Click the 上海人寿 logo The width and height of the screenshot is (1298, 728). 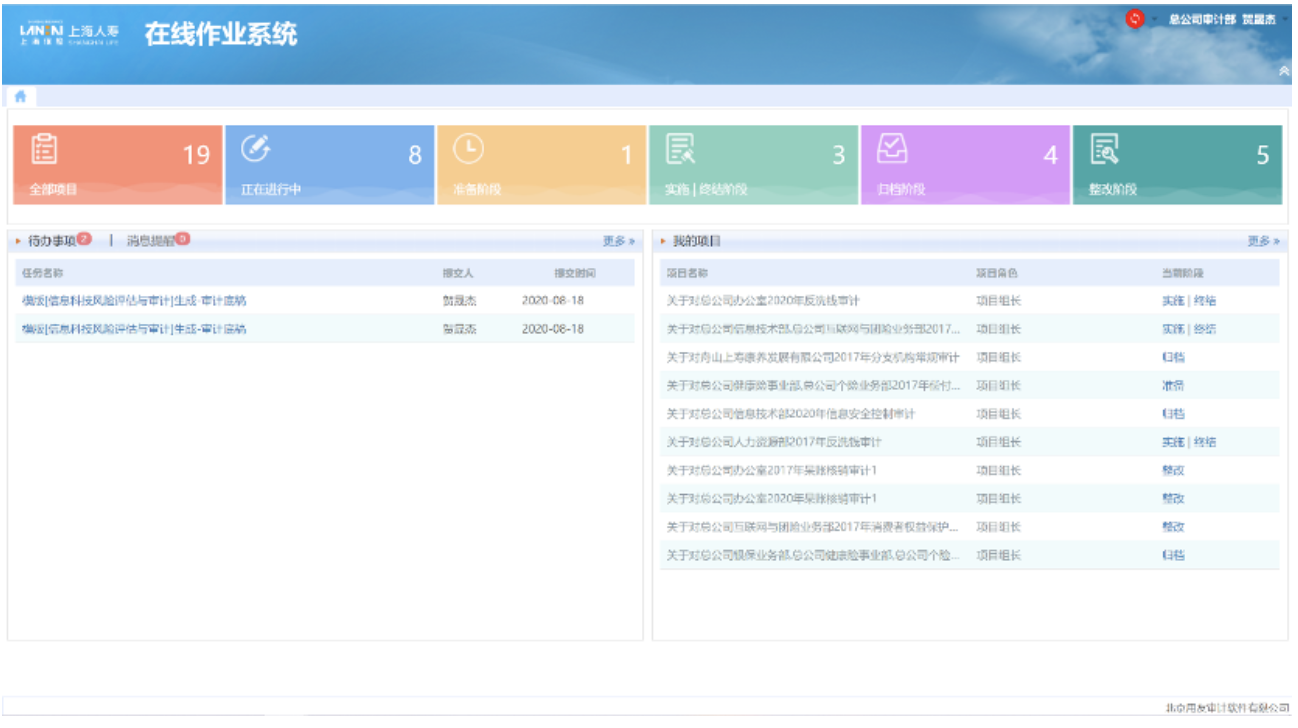pyautogui.click(x=69, y=34)
